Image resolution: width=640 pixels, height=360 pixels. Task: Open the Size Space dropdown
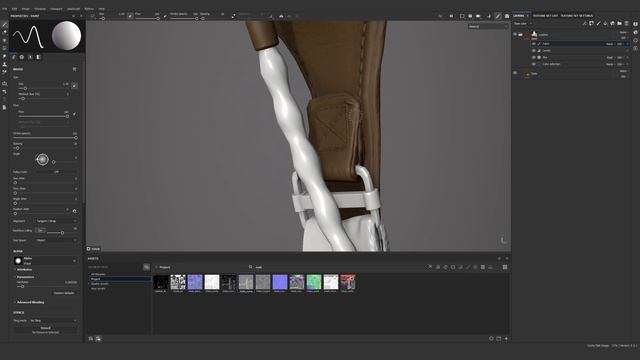click(x=56, y=240)
